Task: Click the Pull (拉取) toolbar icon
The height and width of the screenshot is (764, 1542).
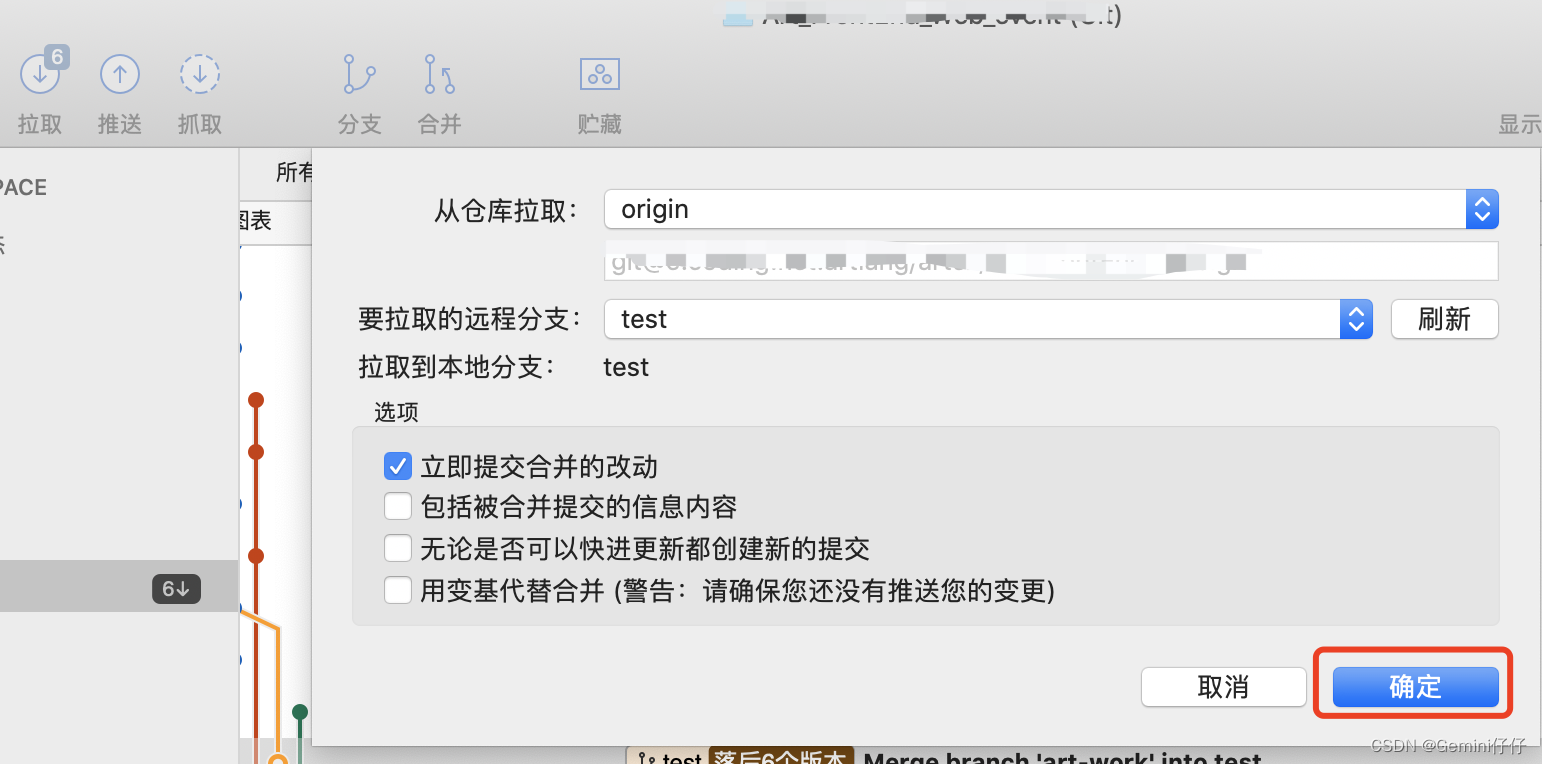Action: pyautogui.click(x=40, y=75)
